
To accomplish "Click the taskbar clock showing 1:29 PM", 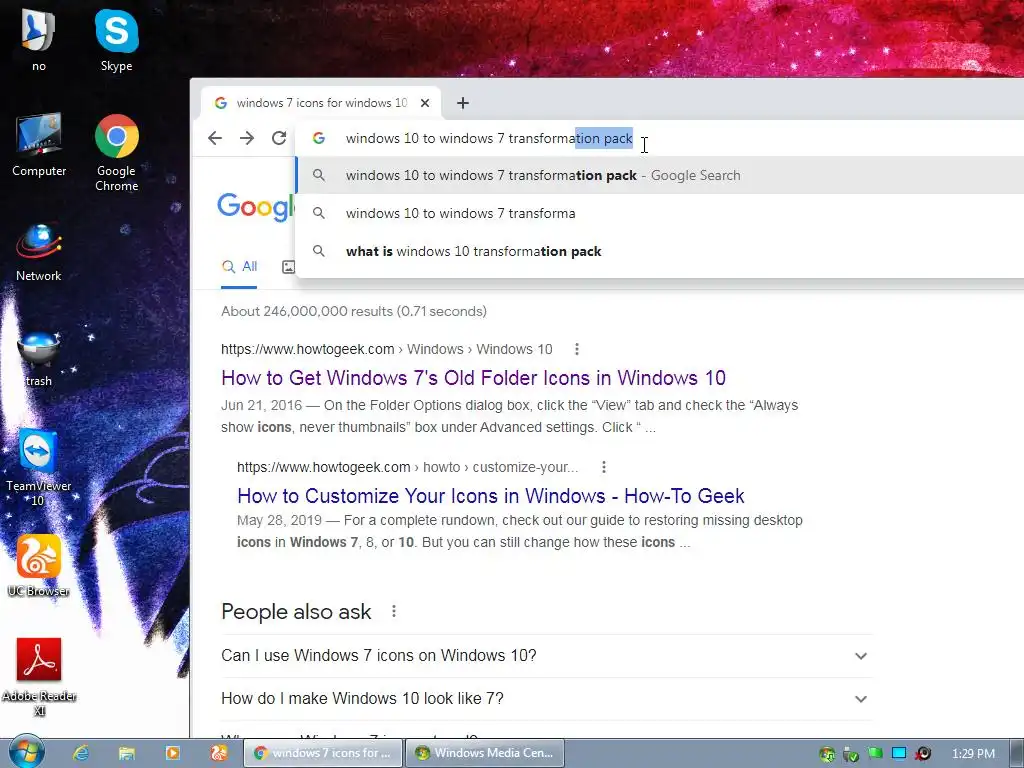I will coord(973,753).
